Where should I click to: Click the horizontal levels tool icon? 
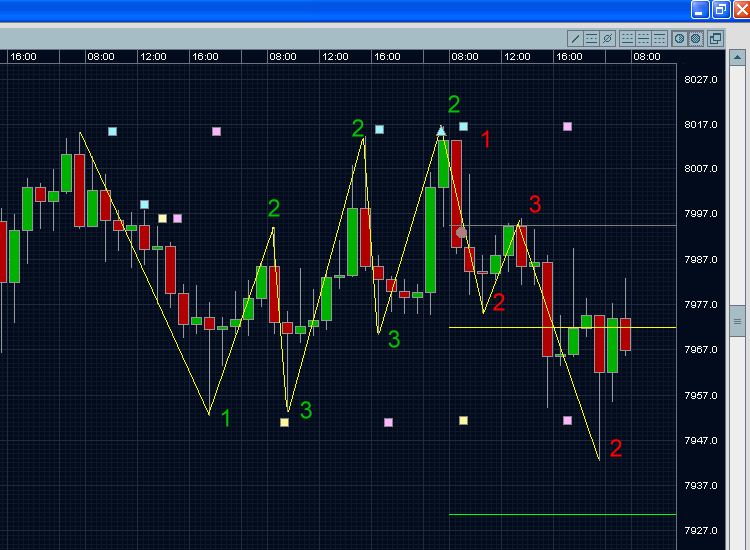point(591,38)
